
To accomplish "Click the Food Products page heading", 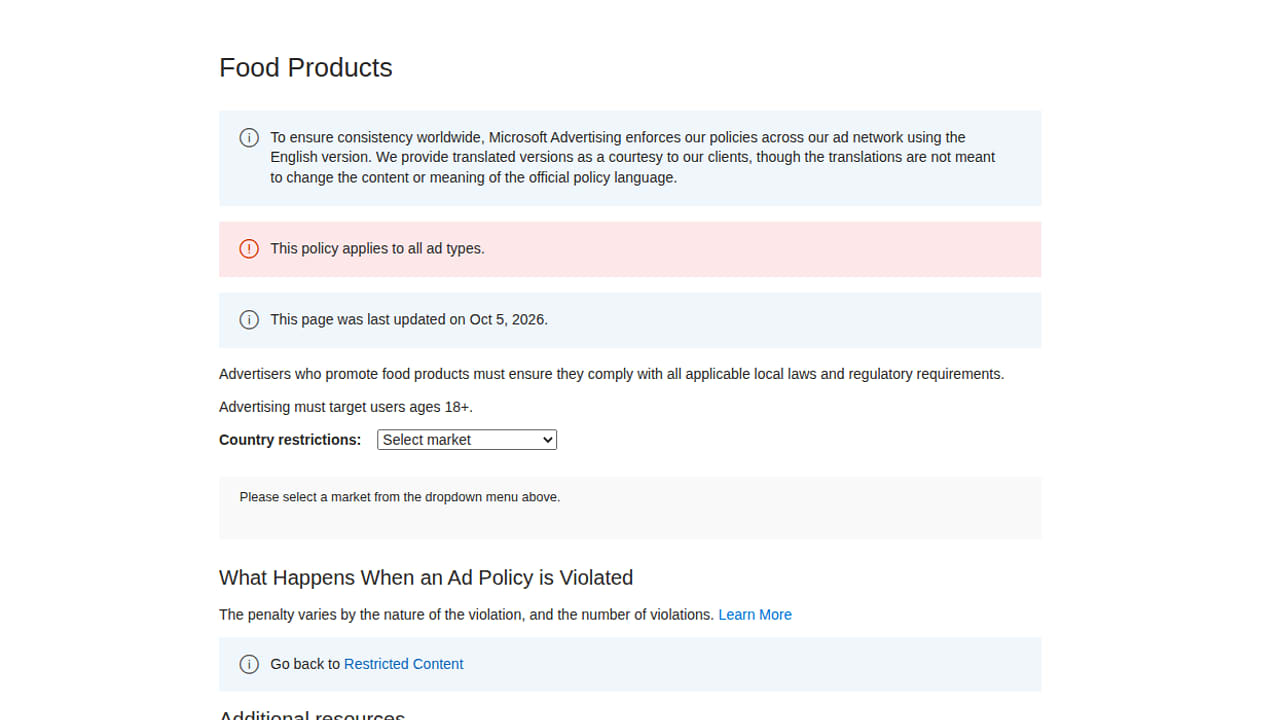I will pyautogui.click(x=306, y=68).
